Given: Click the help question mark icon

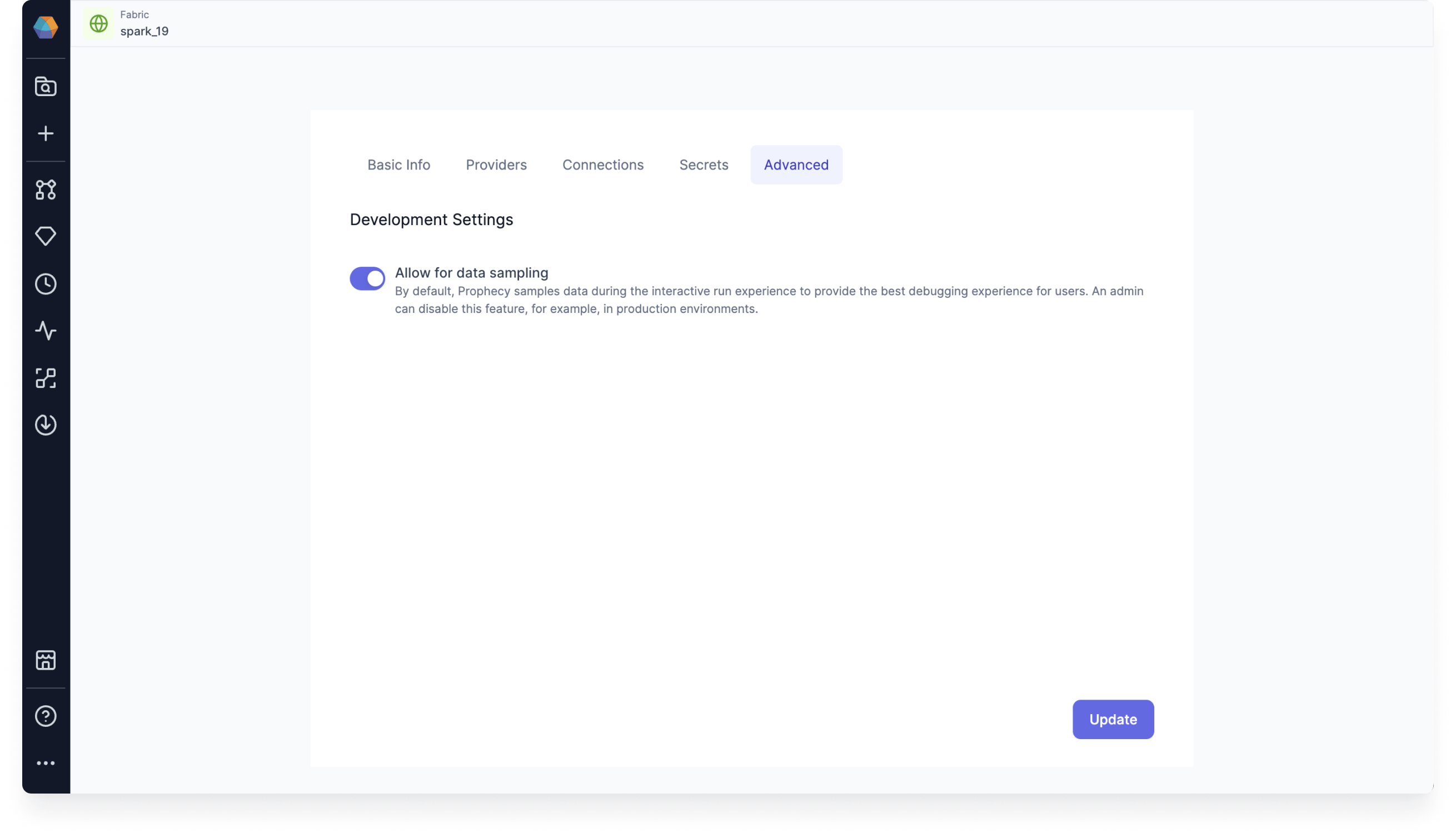Looking at the screenshot, I should pyautogui.click(x=46, y=716).
